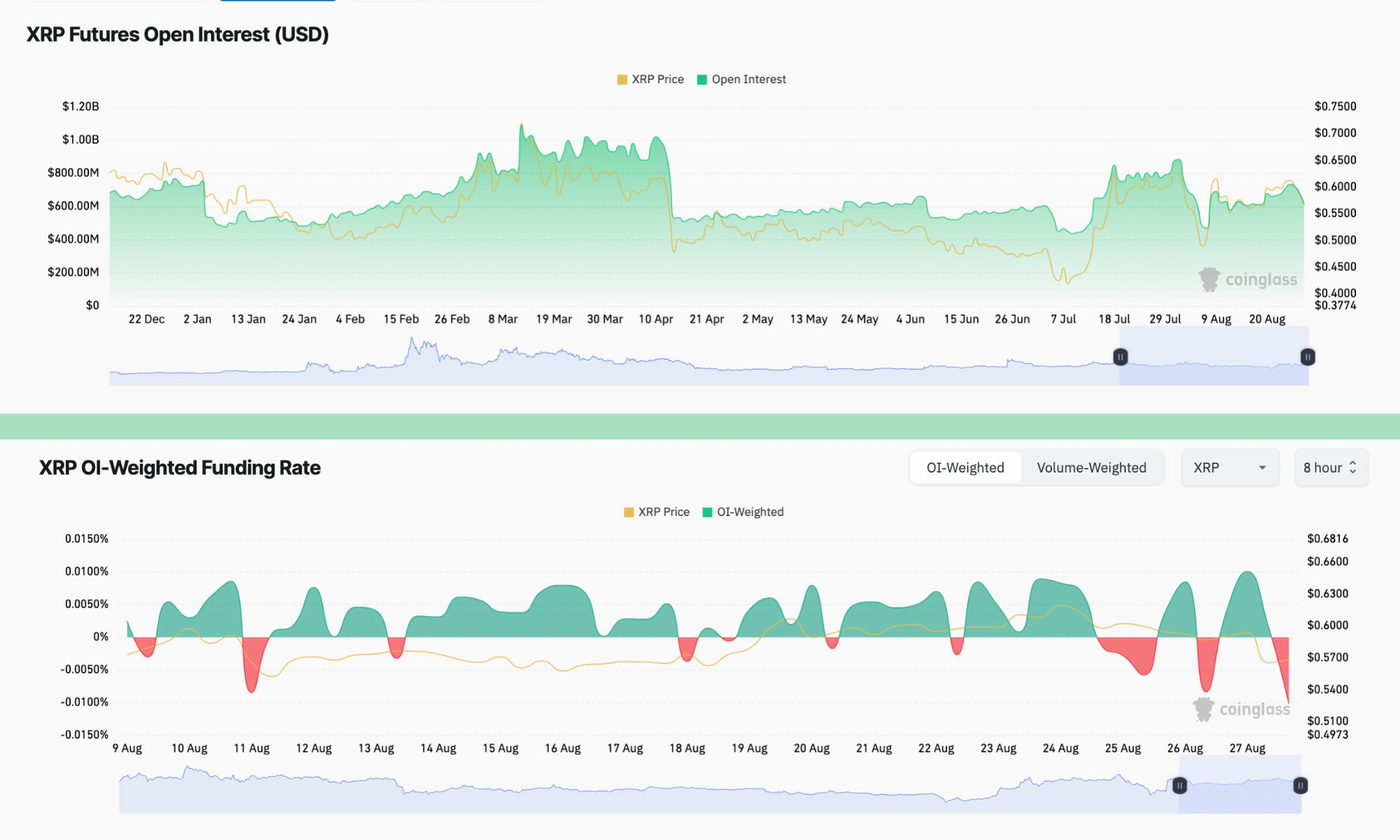This screenshot has width=1400, height=840.
Task: Click left range handle of Open Interest zoom slider
Action: coord(1120,357)
